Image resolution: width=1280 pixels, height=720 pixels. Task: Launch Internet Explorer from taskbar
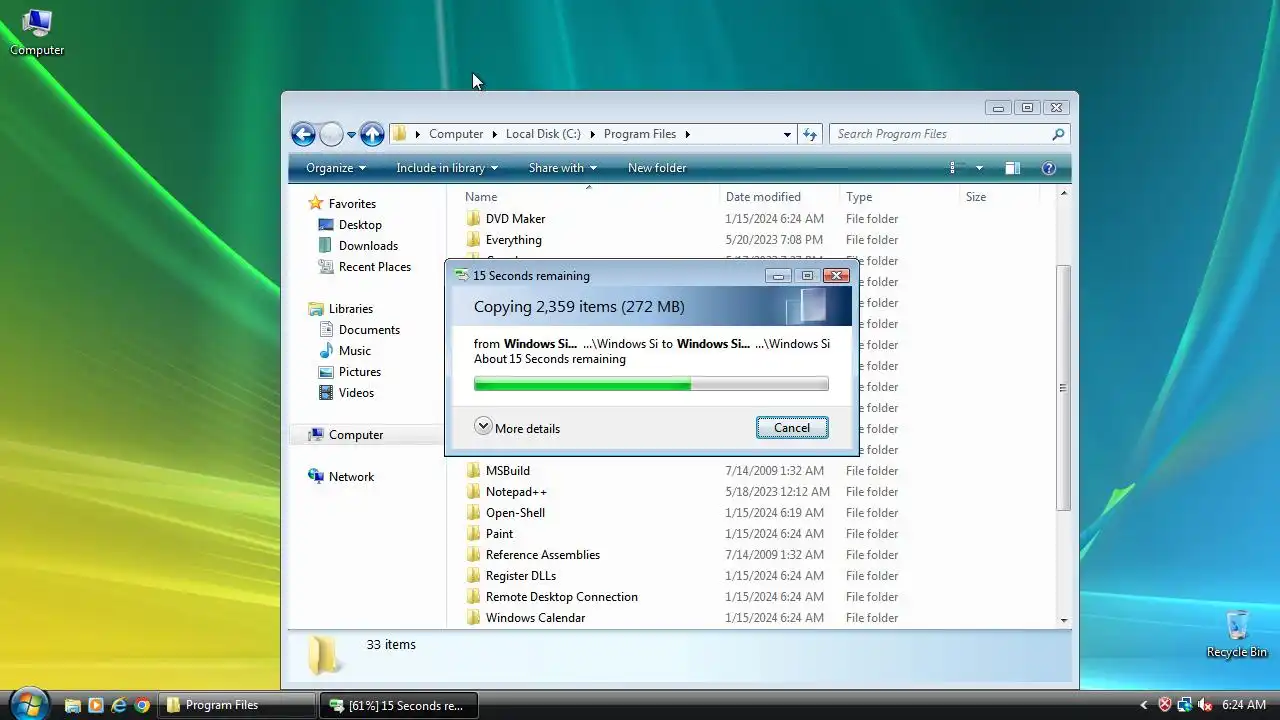119,705
